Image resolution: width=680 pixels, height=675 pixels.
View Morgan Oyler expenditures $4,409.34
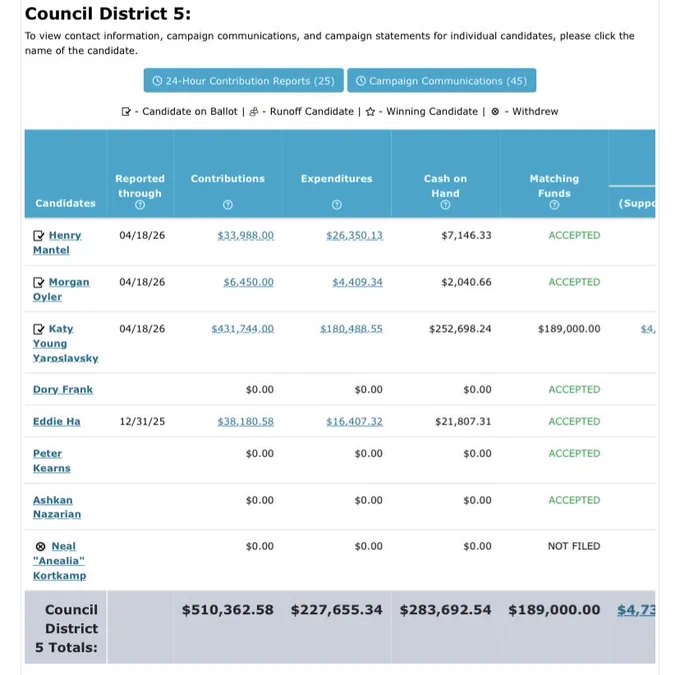(x=357, y=282)
